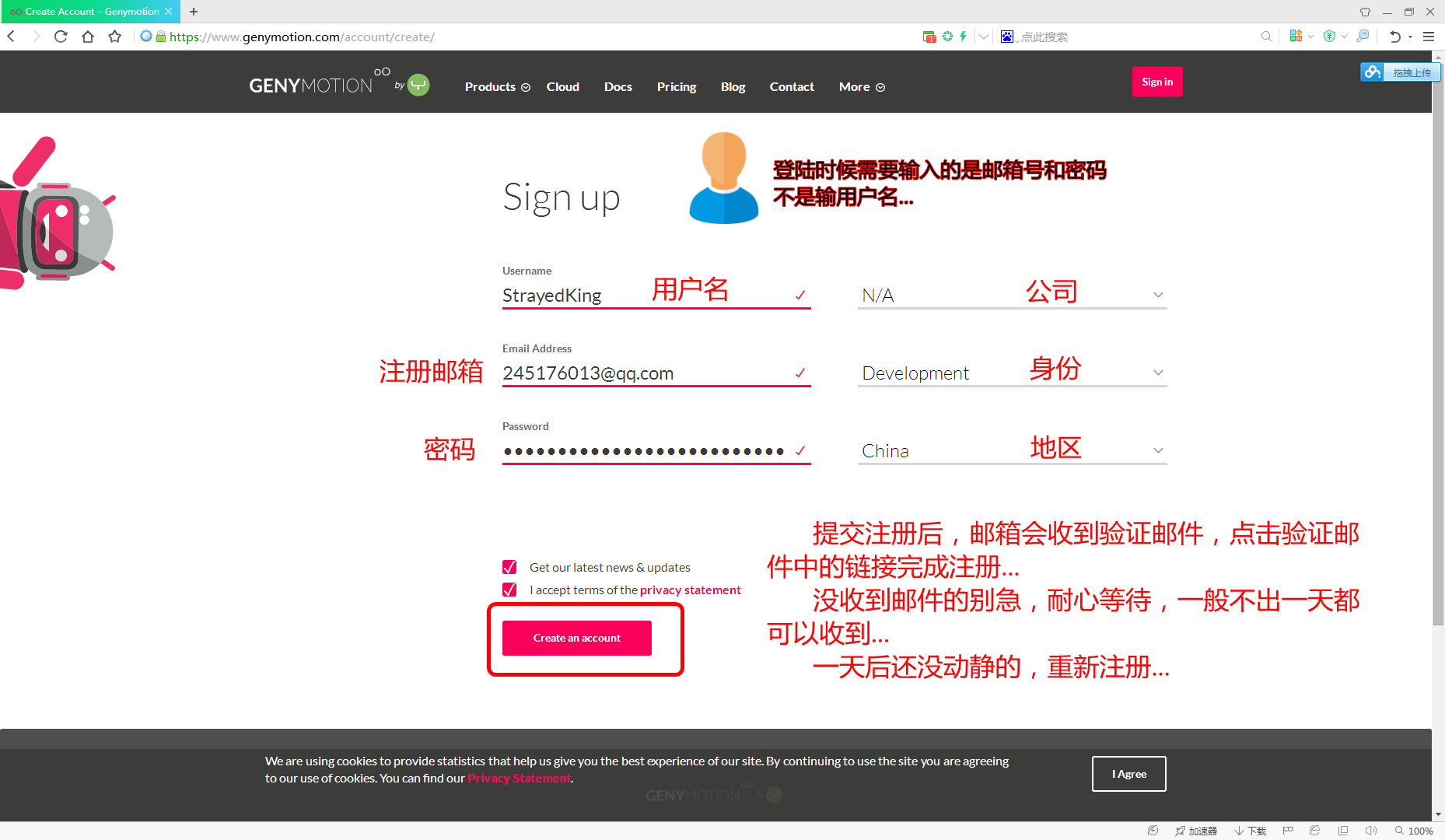
Task: Open 下载 downloads in status bar
Action: [x=1251, y=831]
